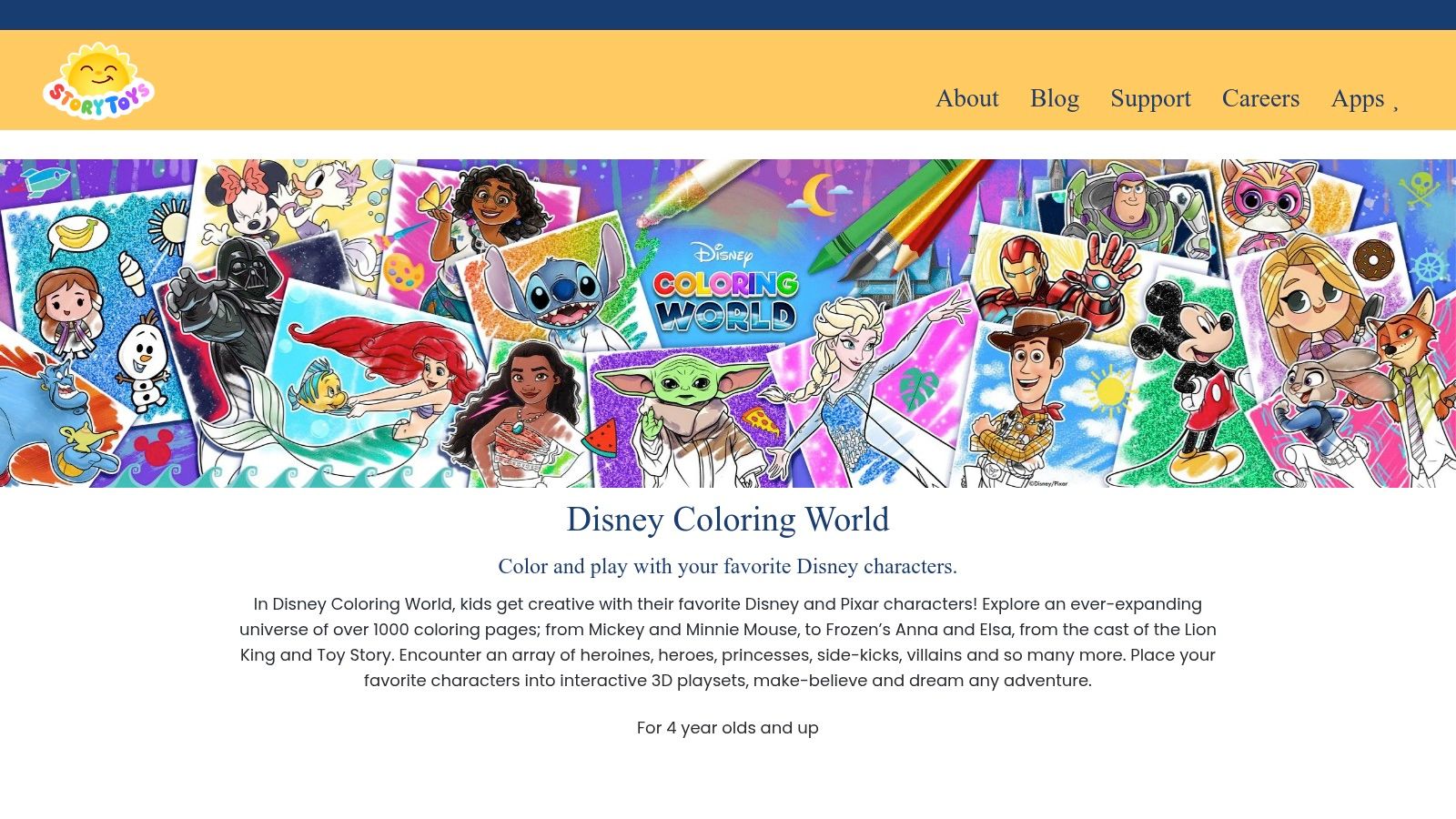Click the paragraph beginning 'In Disney Coloring World'
Image resolution: width=1456 pixels, height=819 pixels.
tap(728, 642)
